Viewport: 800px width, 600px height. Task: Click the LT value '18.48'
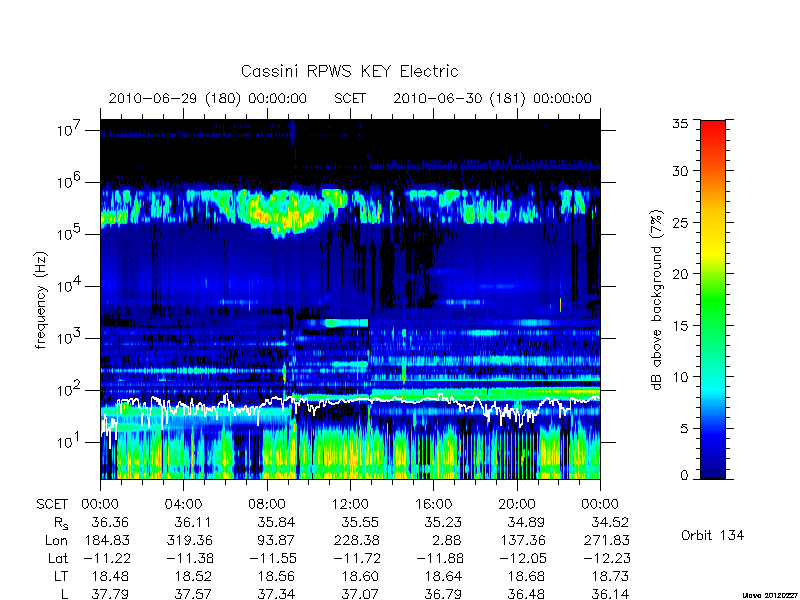coord(110,576)
